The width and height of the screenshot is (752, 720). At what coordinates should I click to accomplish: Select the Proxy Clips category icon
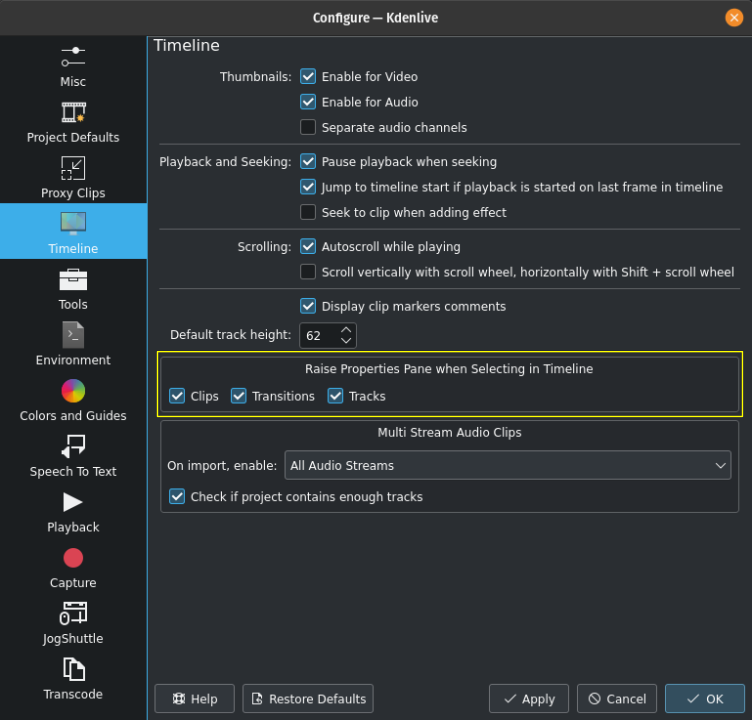[73, 168]
